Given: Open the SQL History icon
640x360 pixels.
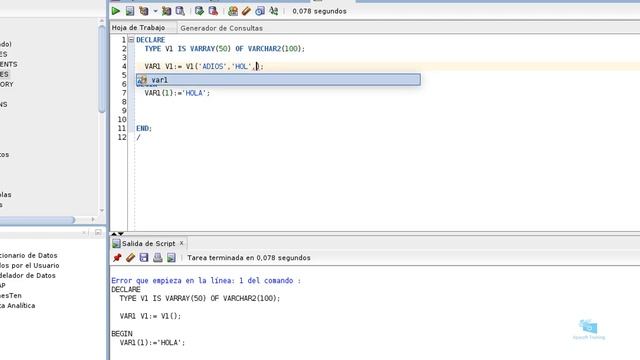Looking at the screenshot, I should [260, 11].
